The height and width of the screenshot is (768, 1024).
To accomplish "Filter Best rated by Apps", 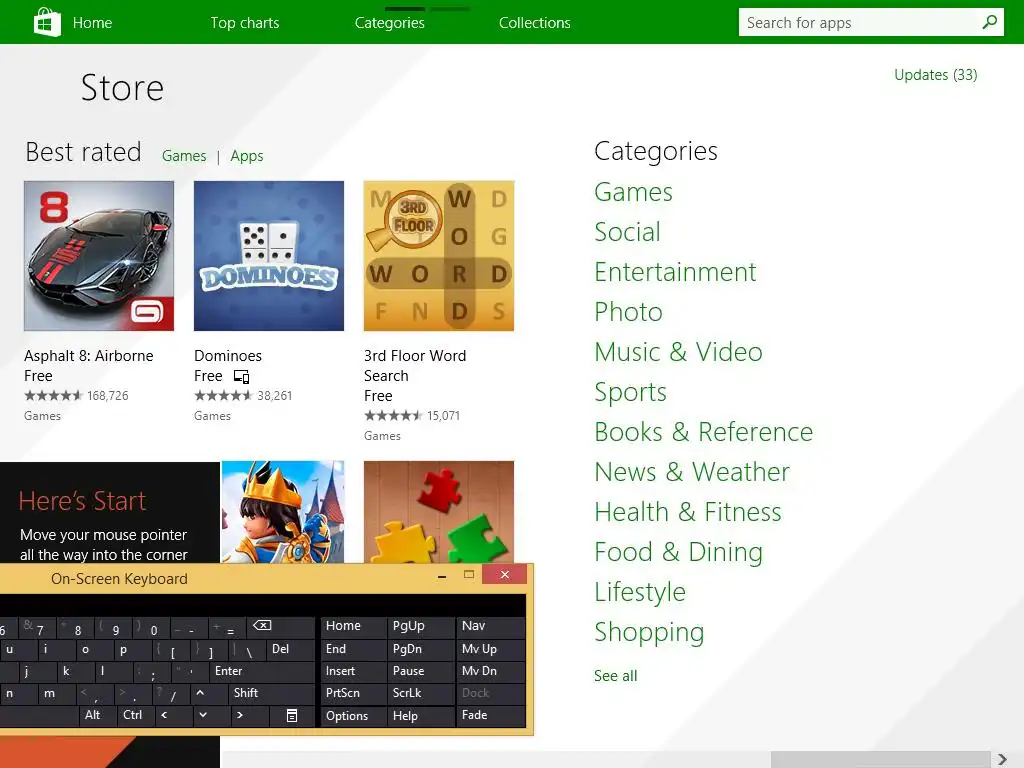I will point(247,156).
